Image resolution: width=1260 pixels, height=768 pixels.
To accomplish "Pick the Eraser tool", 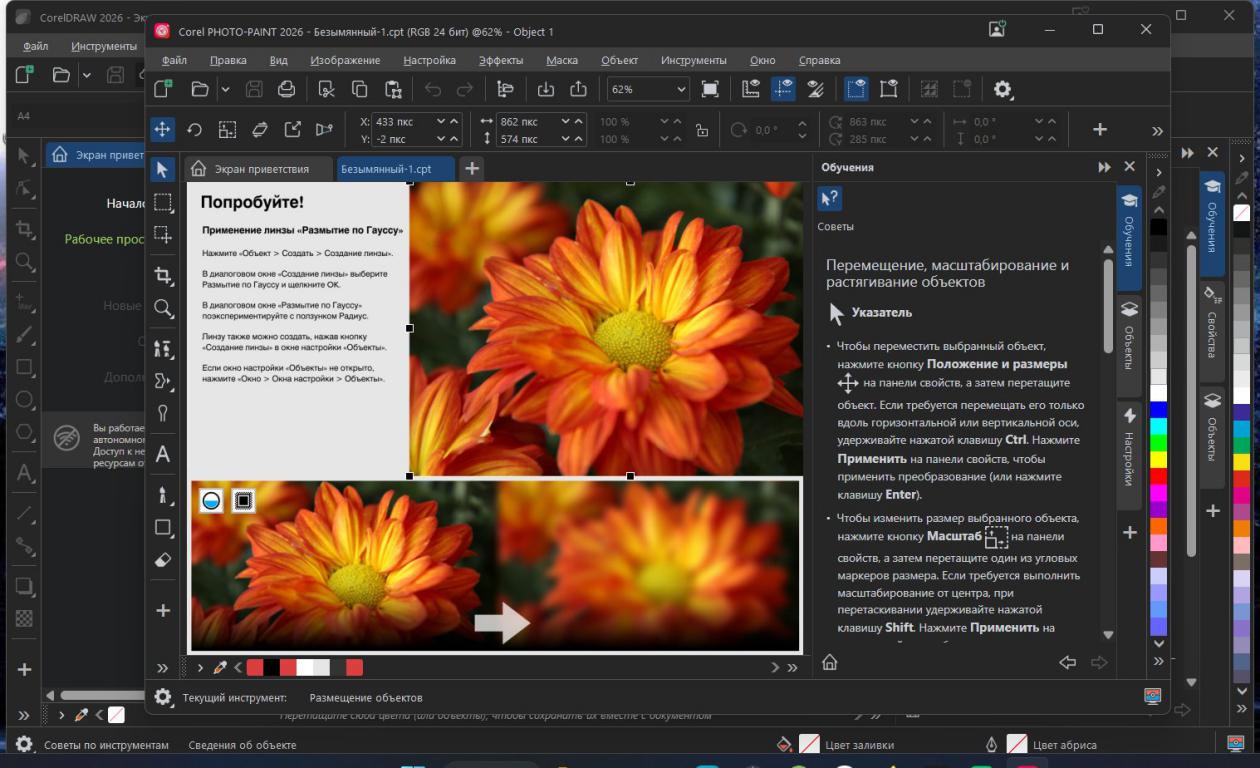I will (x=163, y=561).
